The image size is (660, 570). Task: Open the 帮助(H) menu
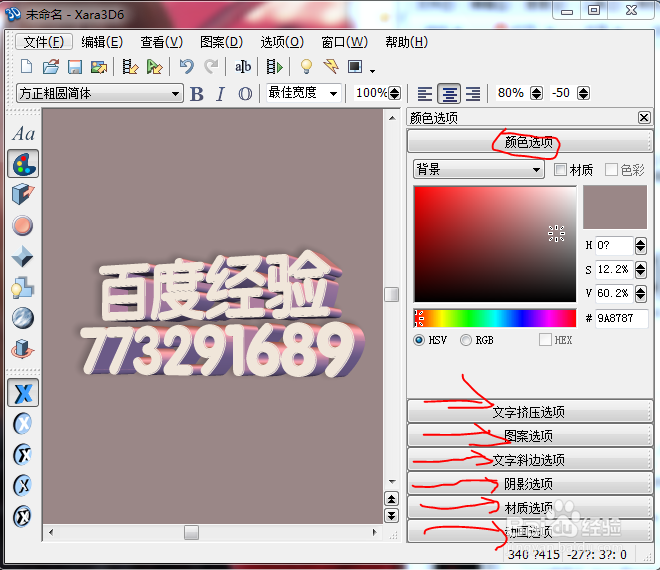[407, 42]
